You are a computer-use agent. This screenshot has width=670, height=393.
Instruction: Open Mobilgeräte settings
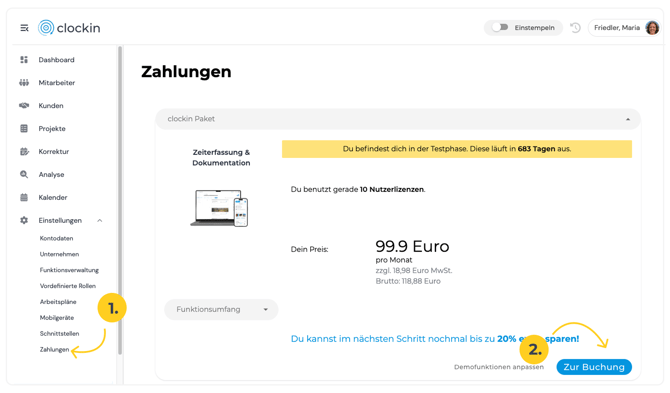click(x=57, y=318)
